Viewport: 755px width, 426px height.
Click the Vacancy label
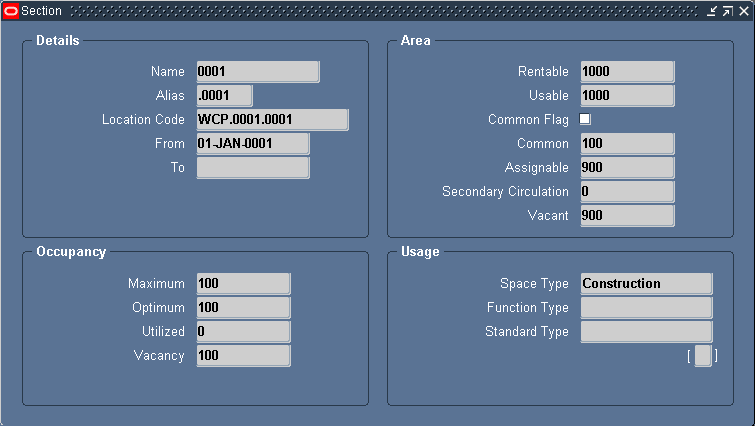click(x=159, y=356)
